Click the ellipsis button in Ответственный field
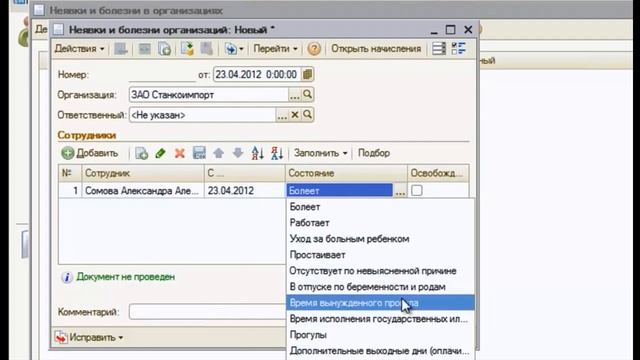 tap(282, 115)
